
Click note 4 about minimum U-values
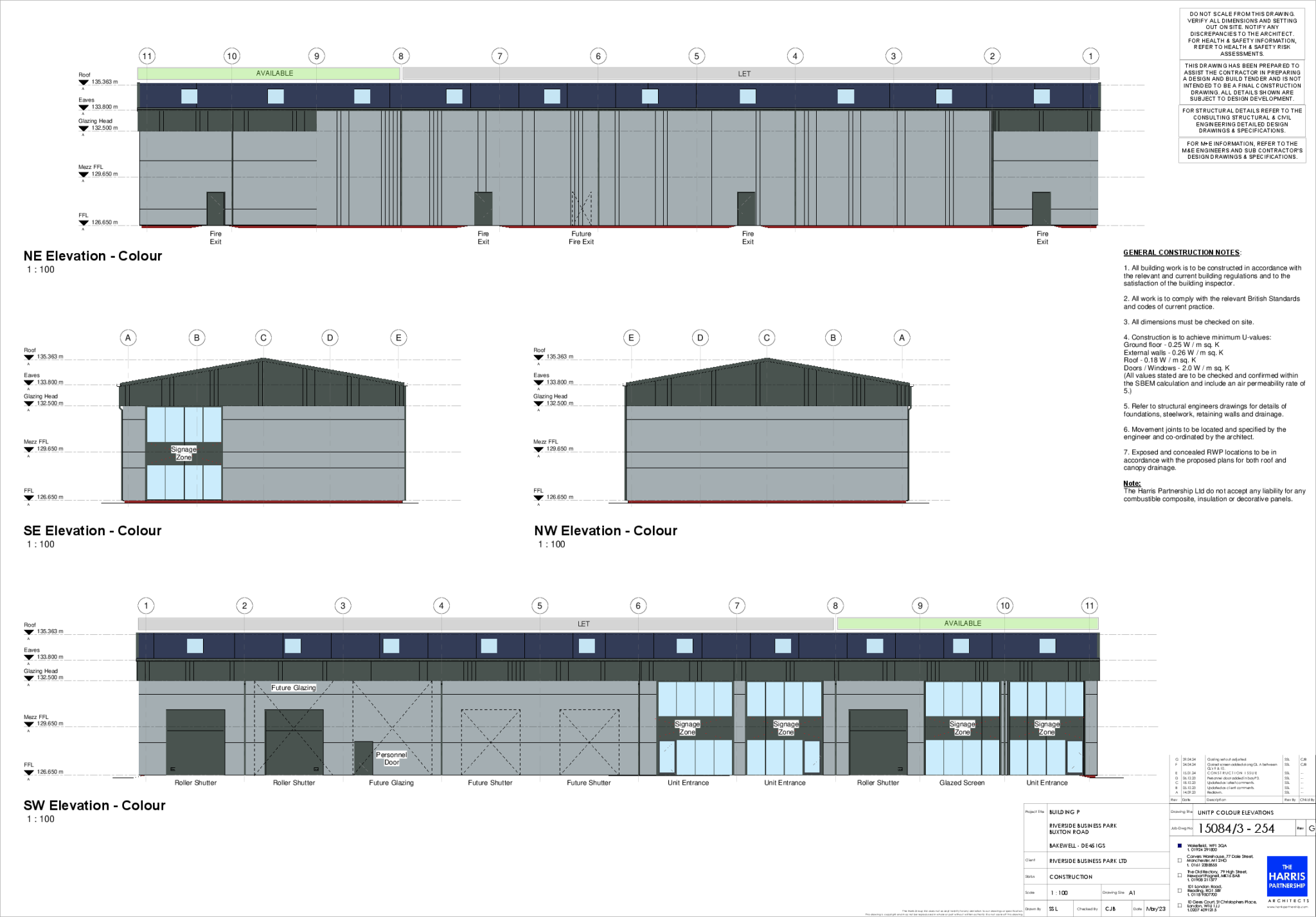tap(1214, 364)
